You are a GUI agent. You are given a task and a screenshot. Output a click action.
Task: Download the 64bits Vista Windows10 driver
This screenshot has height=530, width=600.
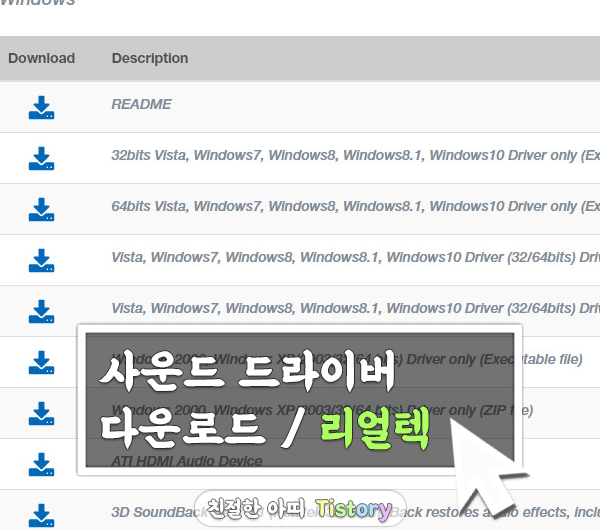coord(41,209)
